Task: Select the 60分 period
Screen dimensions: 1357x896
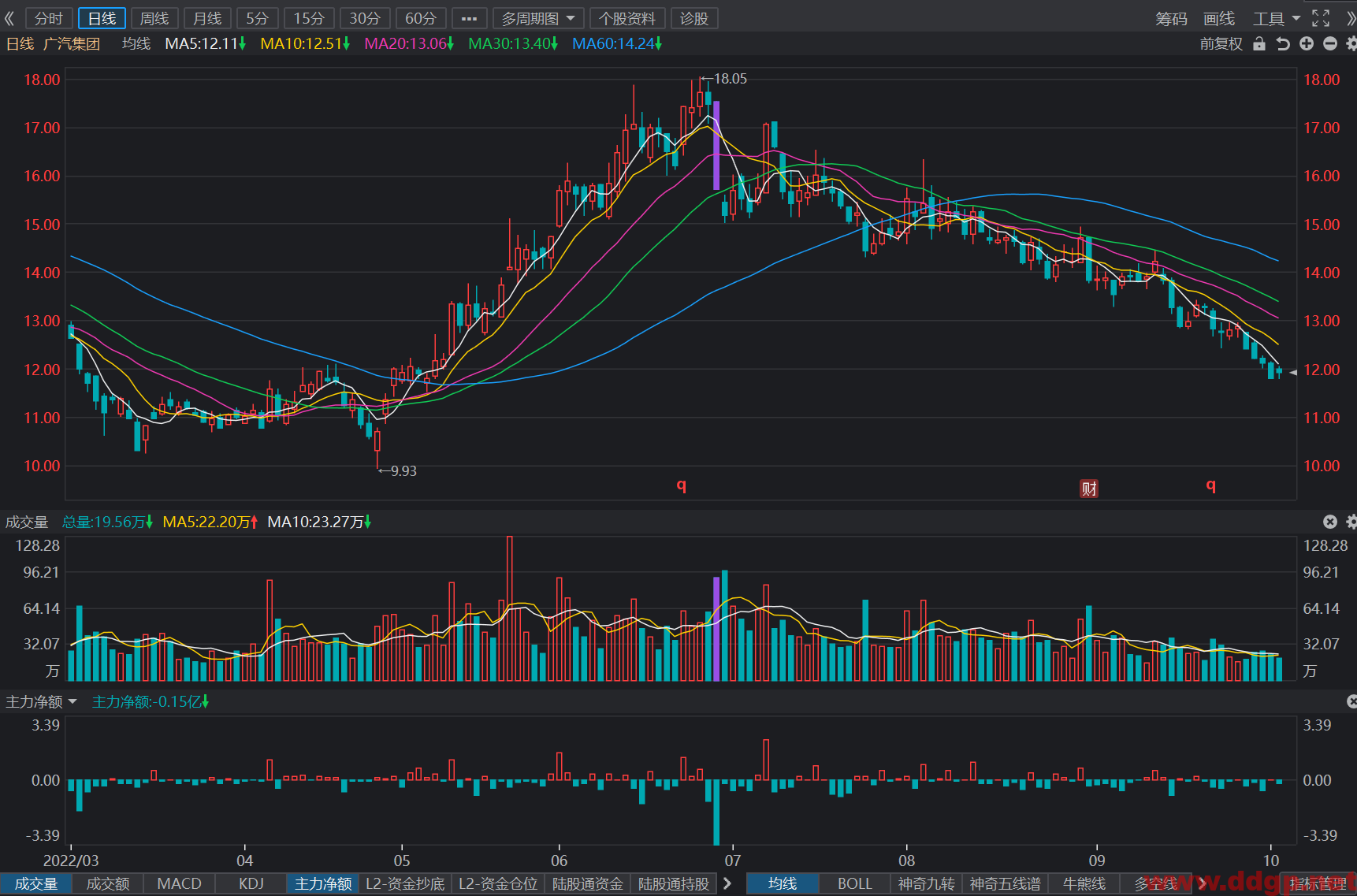Action: [x=421, y=18]
